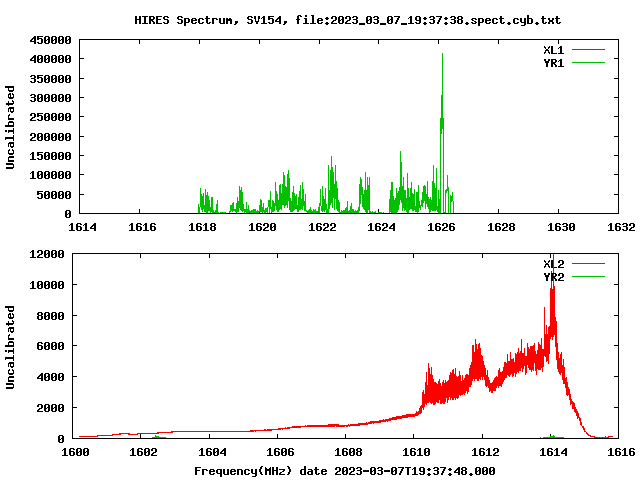Click the 1618 x-axis label
The width and height of the screenshot is (640, 480).
[x=202, y=227]
